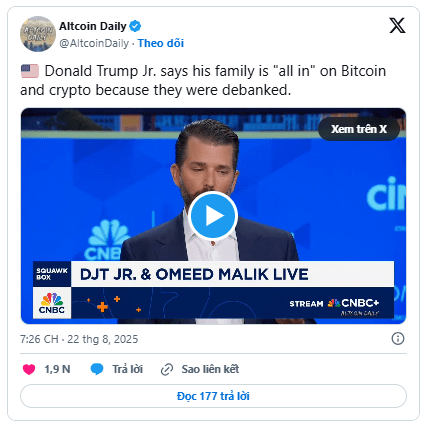Open Đọc 177 trả lời button
The height and width of the screenshot is (427, 425).
click(213, 396)
